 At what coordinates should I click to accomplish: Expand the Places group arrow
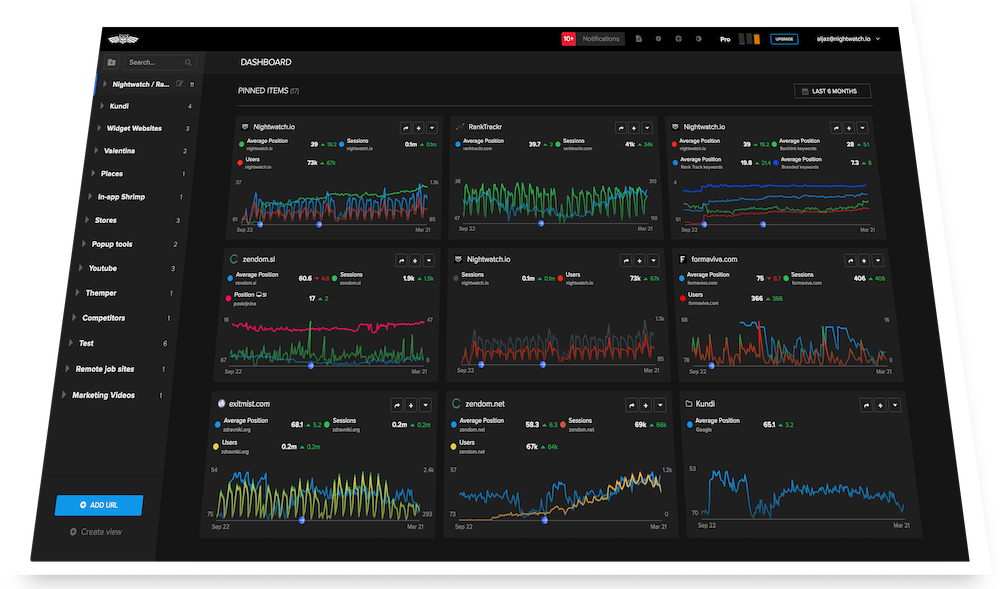(93, 173)
